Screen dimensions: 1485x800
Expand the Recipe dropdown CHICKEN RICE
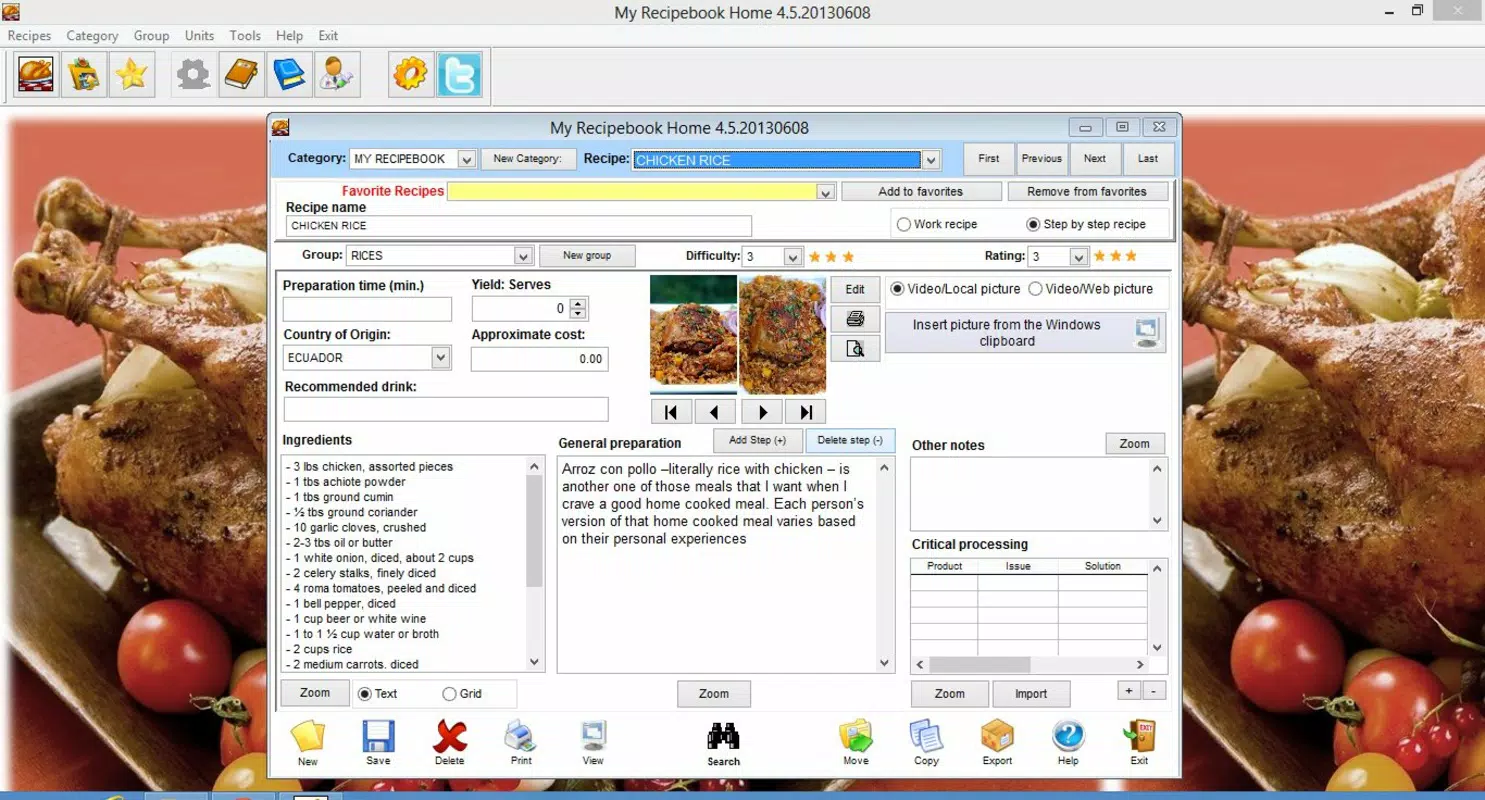931,160
